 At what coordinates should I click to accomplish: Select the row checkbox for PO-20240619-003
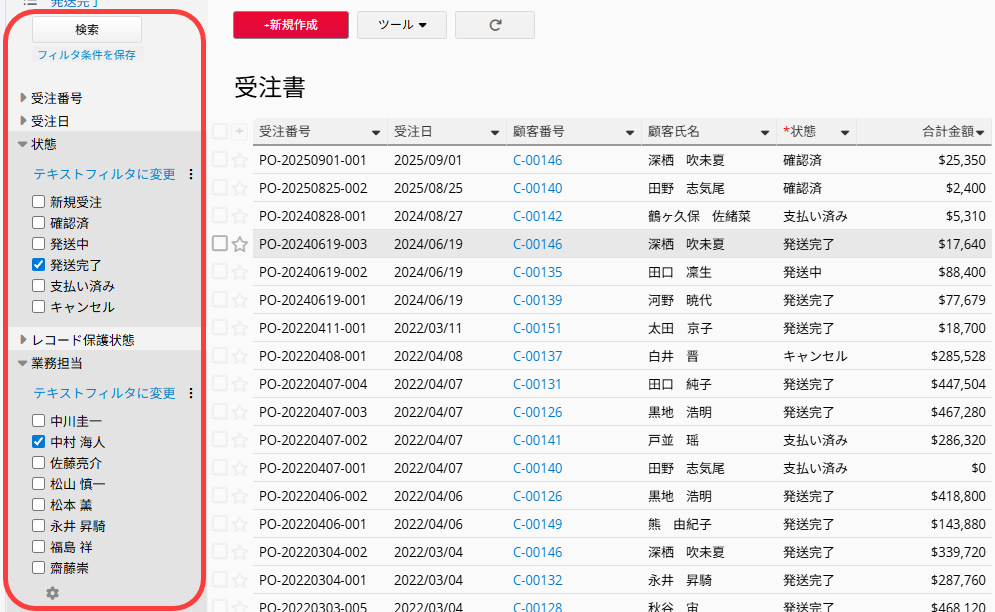(220, 244)
